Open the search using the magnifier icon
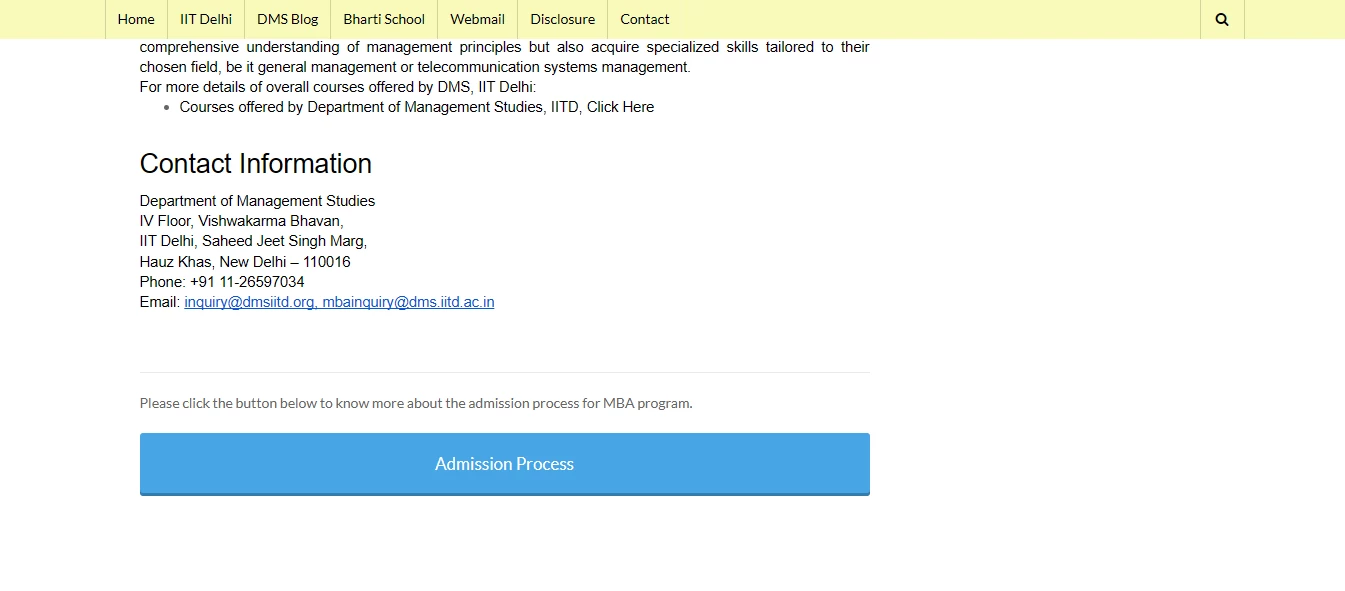This screenshot has width=1345, height=591. (x=1221, y=19)
